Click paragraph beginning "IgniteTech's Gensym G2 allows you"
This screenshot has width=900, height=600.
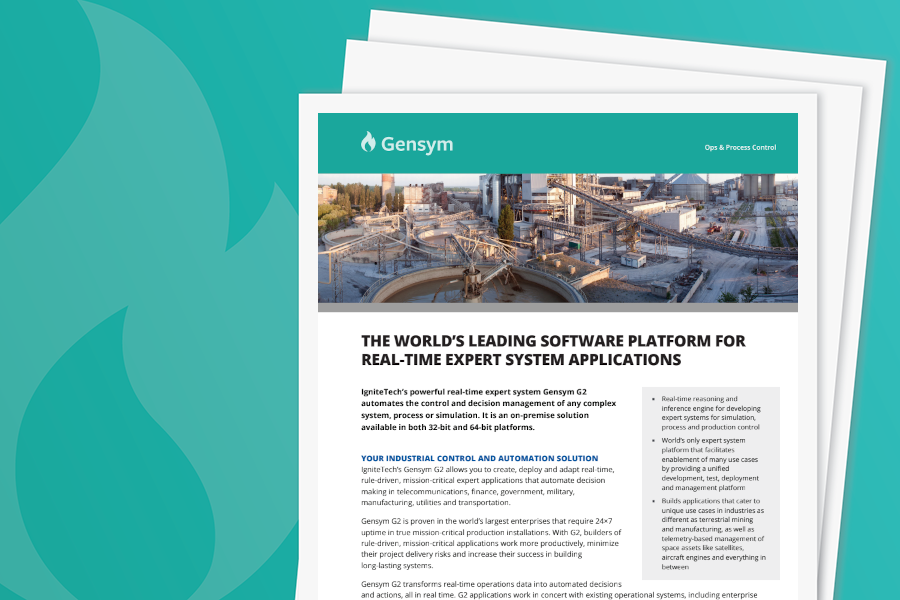[x=487, y=486]
